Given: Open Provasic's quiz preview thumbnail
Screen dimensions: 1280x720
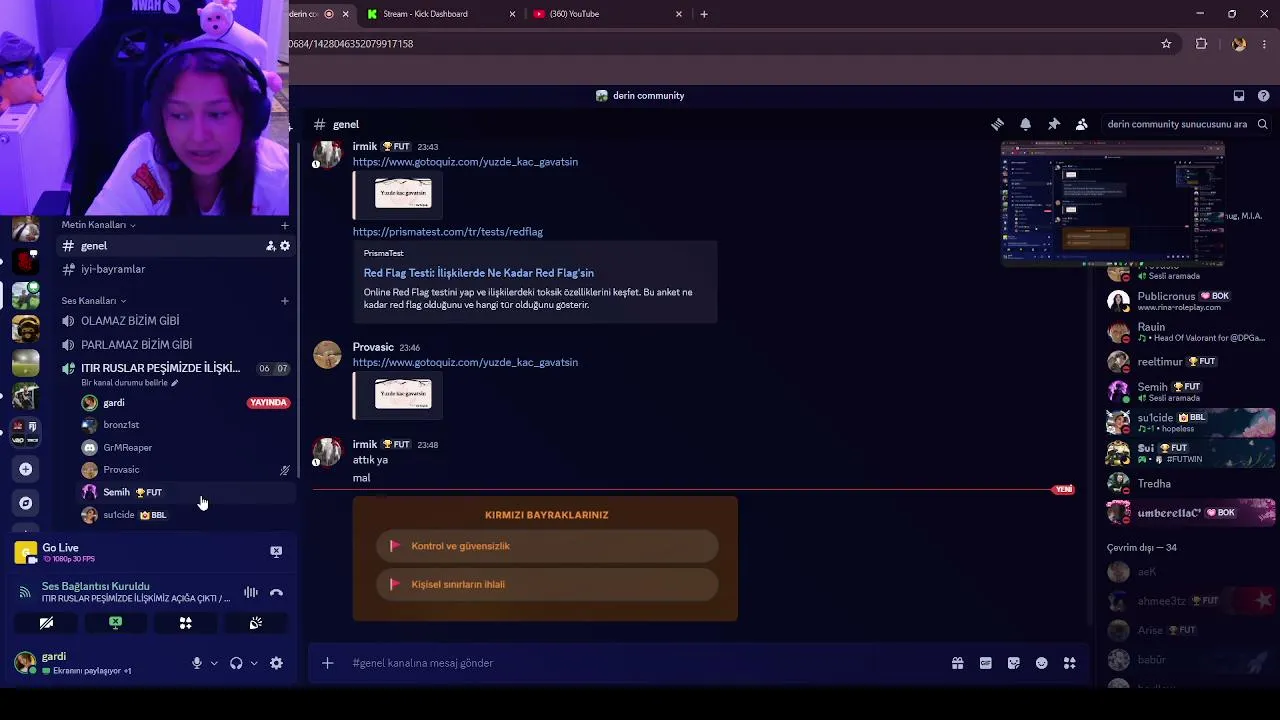Looking at the screenshot, I should click(403, 396).
